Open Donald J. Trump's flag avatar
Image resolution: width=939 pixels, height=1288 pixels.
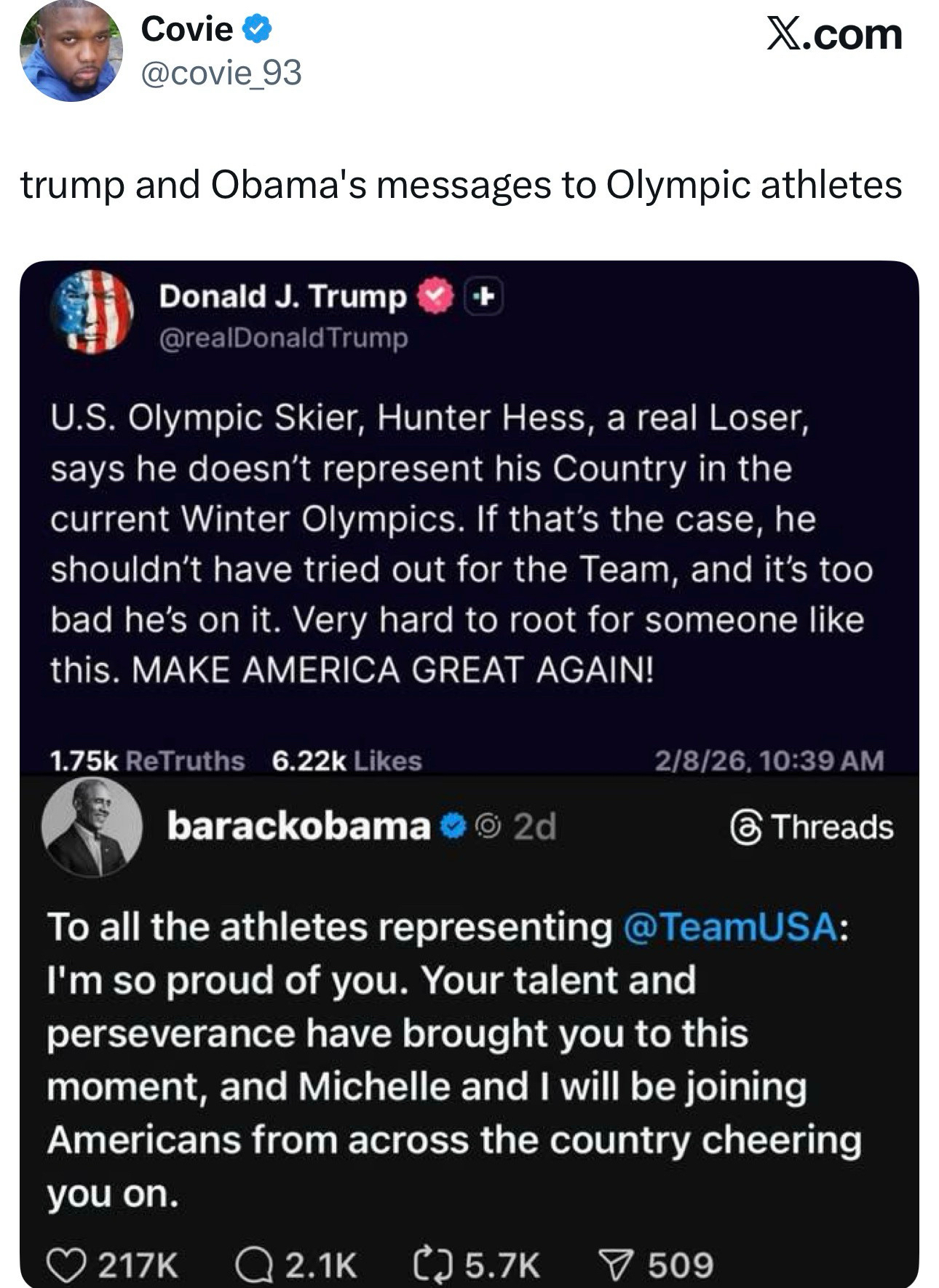point(92,311)
